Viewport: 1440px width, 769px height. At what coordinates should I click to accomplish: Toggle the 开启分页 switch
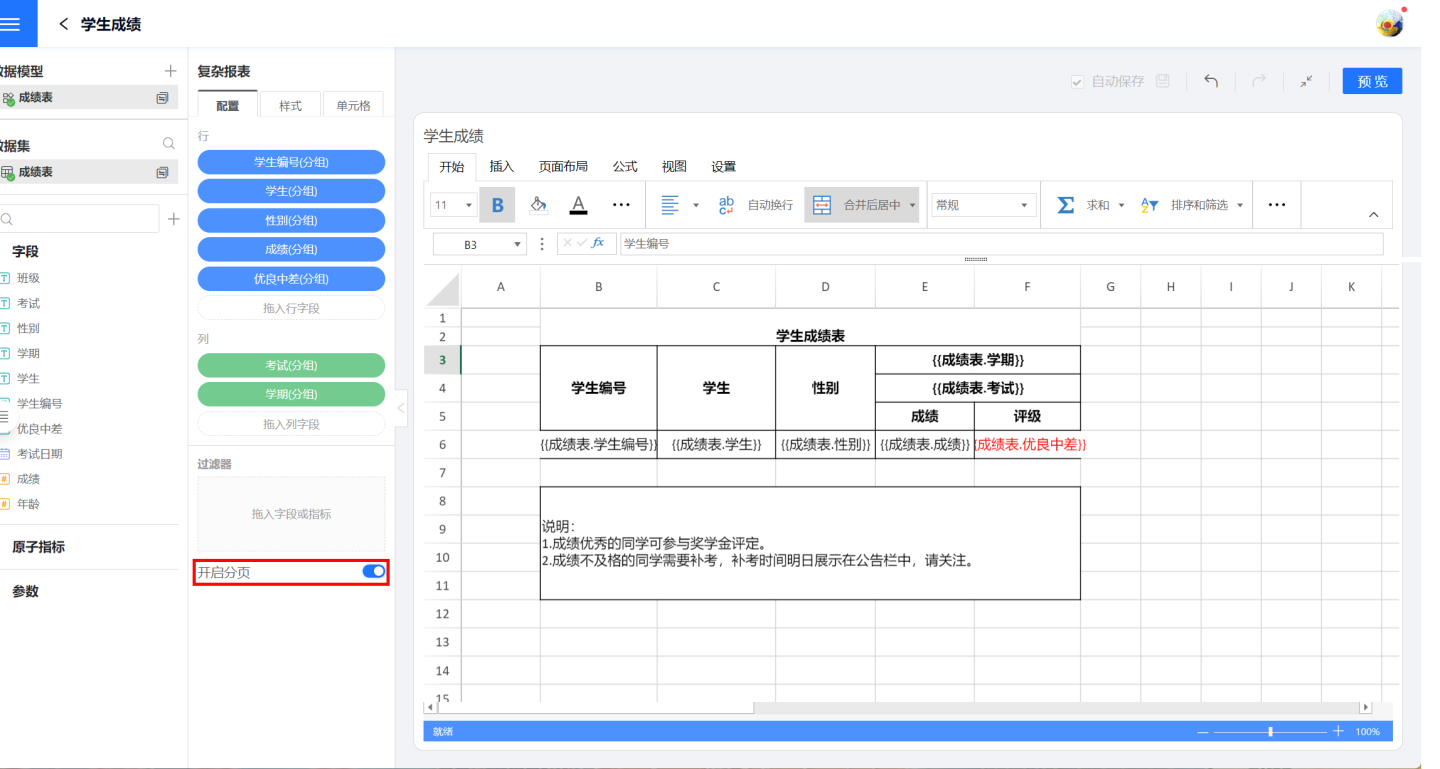[373, 571]
